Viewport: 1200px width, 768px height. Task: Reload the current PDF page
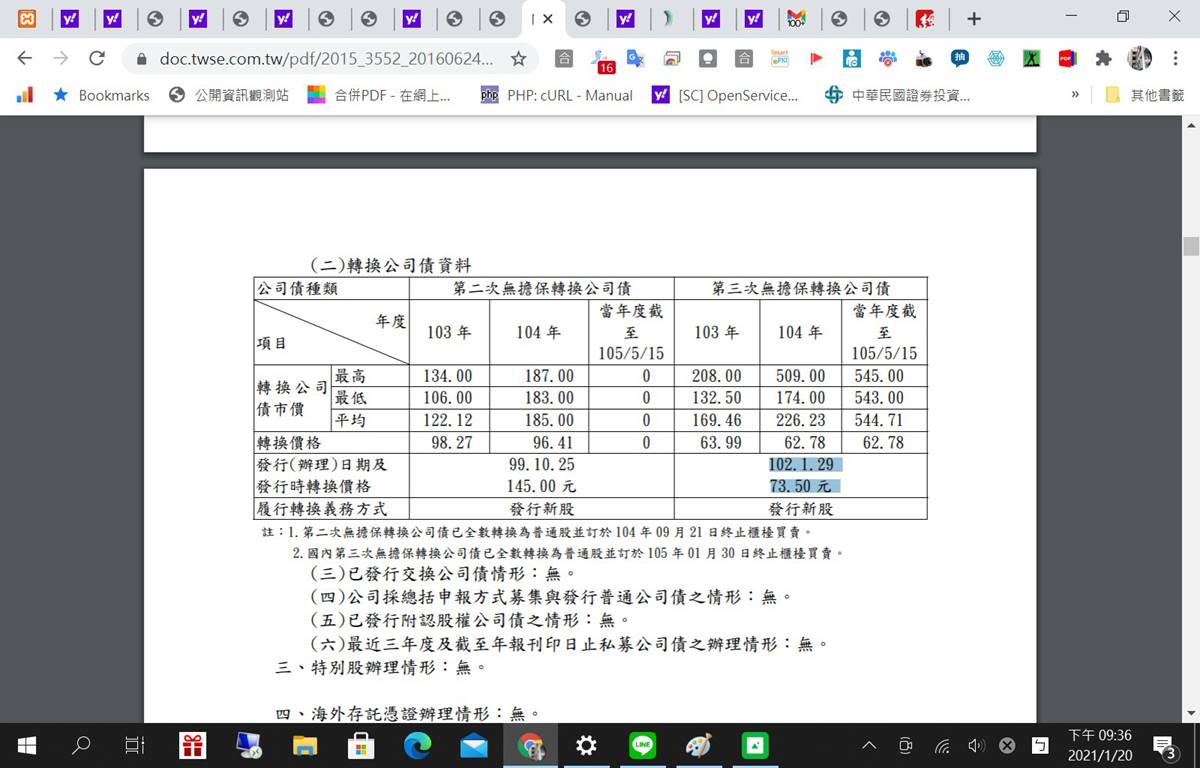(x=97, y=59)
